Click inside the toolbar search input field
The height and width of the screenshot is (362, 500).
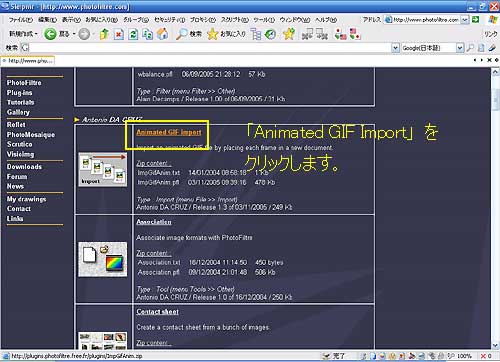209,48
